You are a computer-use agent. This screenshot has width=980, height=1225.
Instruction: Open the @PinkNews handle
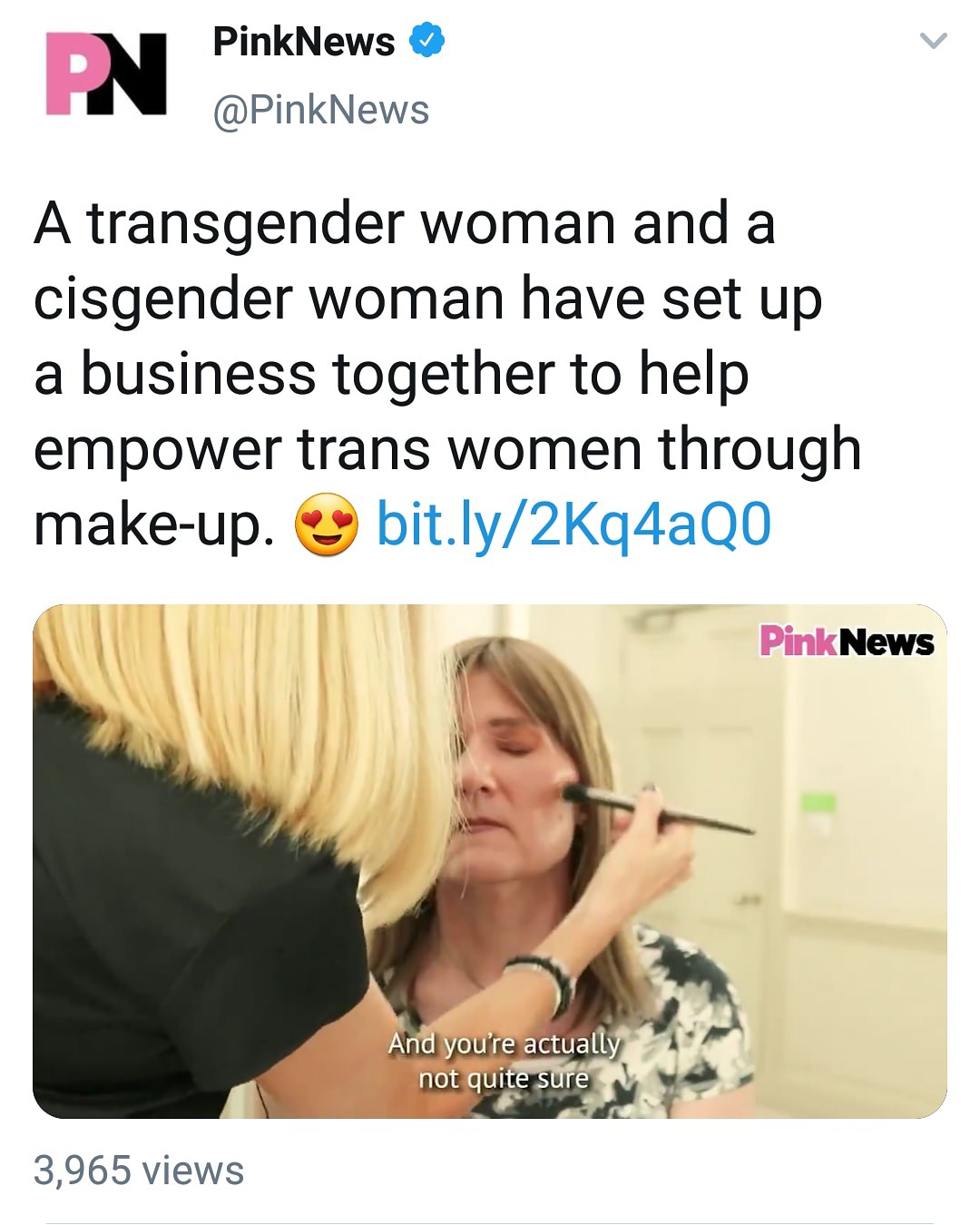pos(320,110)
